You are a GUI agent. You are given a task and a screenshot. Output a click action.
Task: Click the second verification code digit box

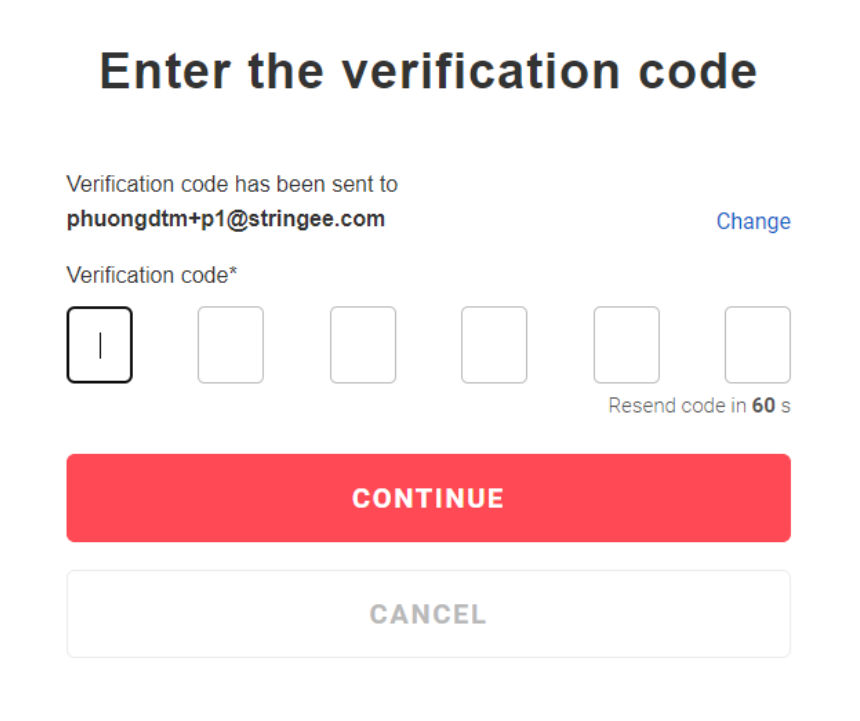tap(231, 345)
